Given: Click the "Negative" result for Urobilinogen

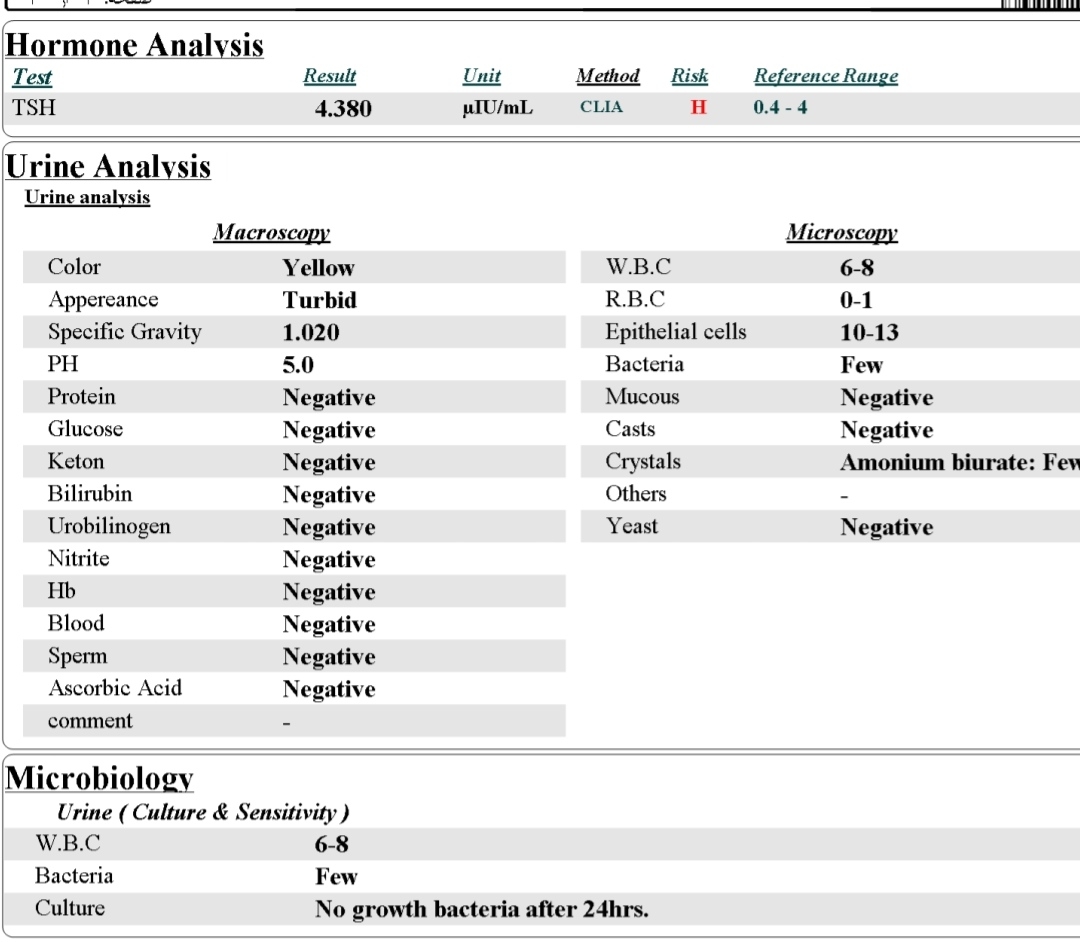Looking at the screenshot, I should (329, 527).
